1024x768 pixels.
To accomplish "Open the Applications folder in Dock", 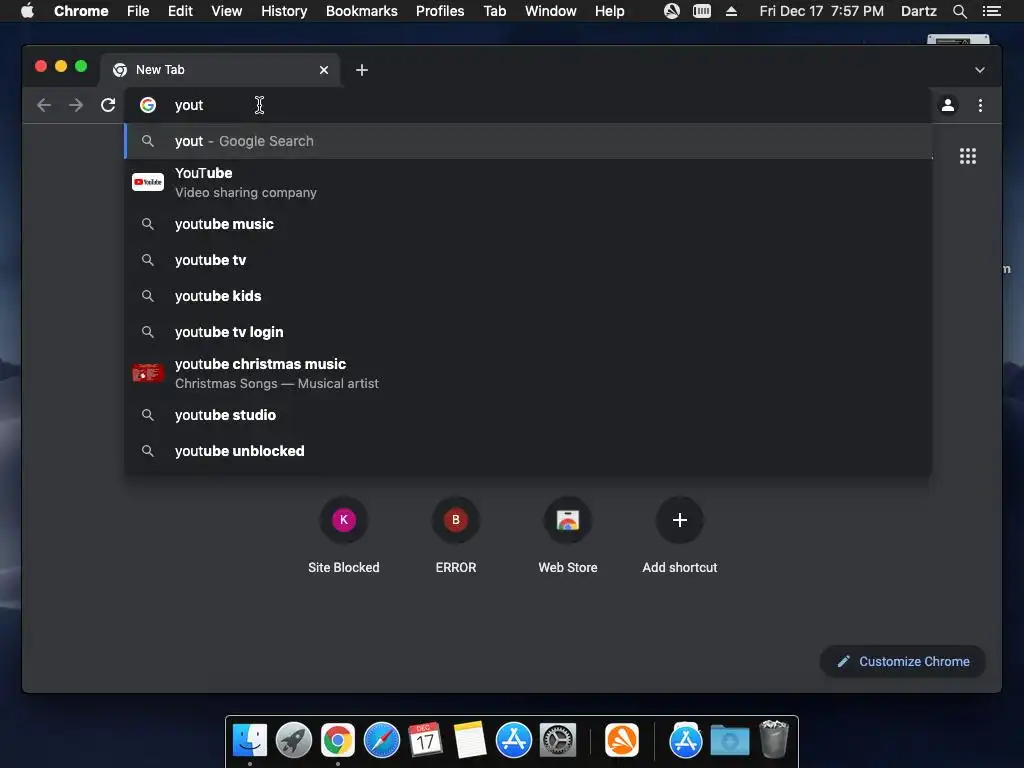I will (x=686, y=741).
